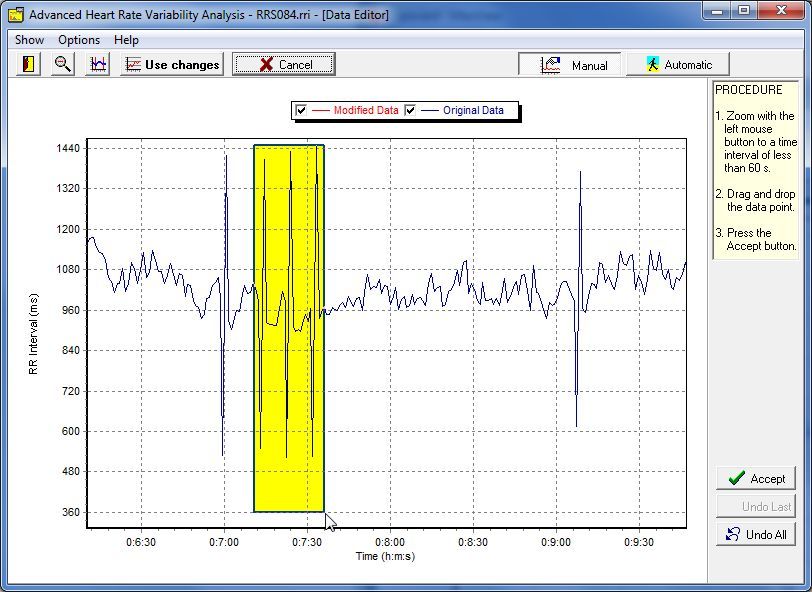Maximize the Data Editor window
The height and width of the screenshot is (592, 812).
[744, 12]
